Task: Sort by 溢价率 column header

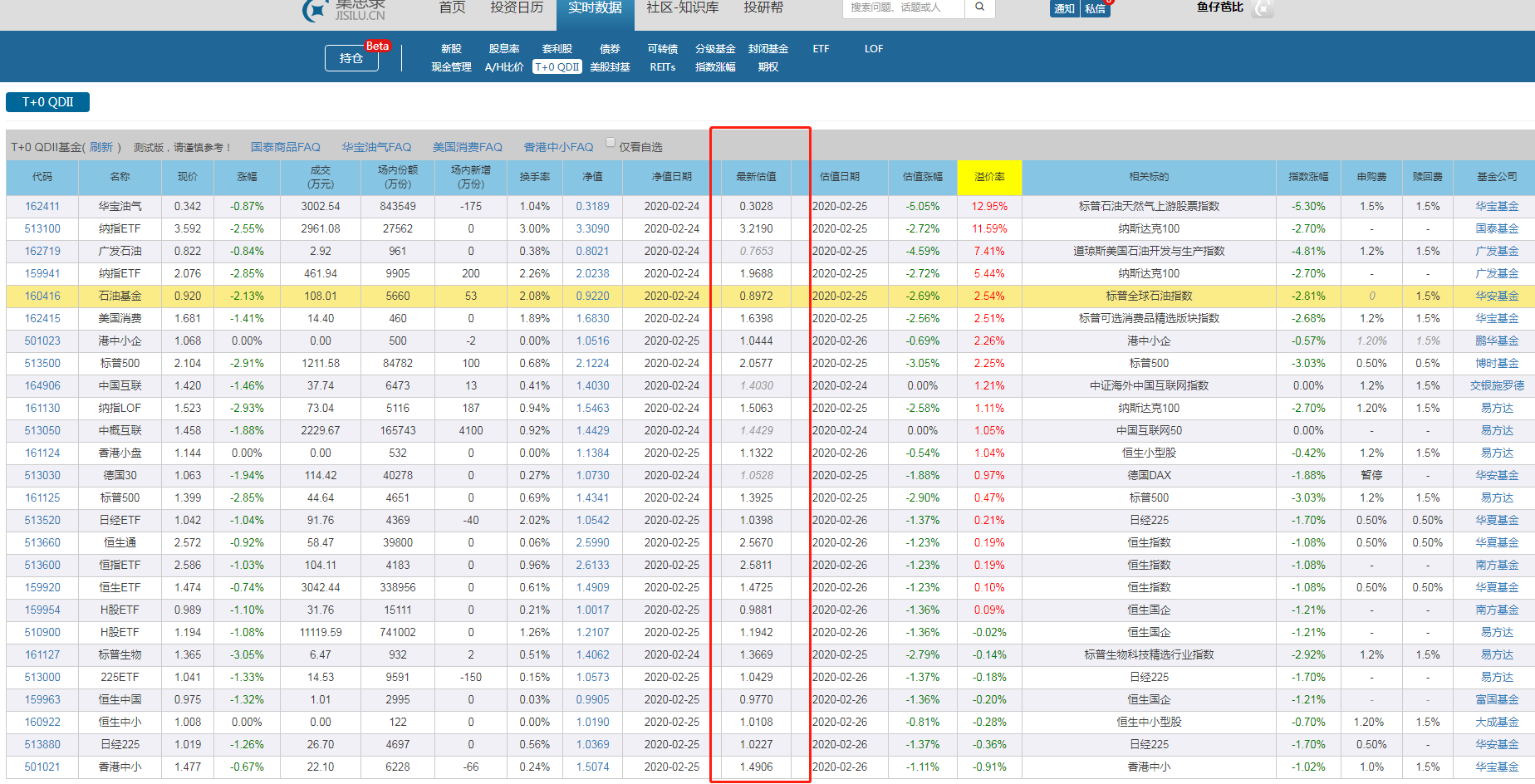Action: pos(988,177)
